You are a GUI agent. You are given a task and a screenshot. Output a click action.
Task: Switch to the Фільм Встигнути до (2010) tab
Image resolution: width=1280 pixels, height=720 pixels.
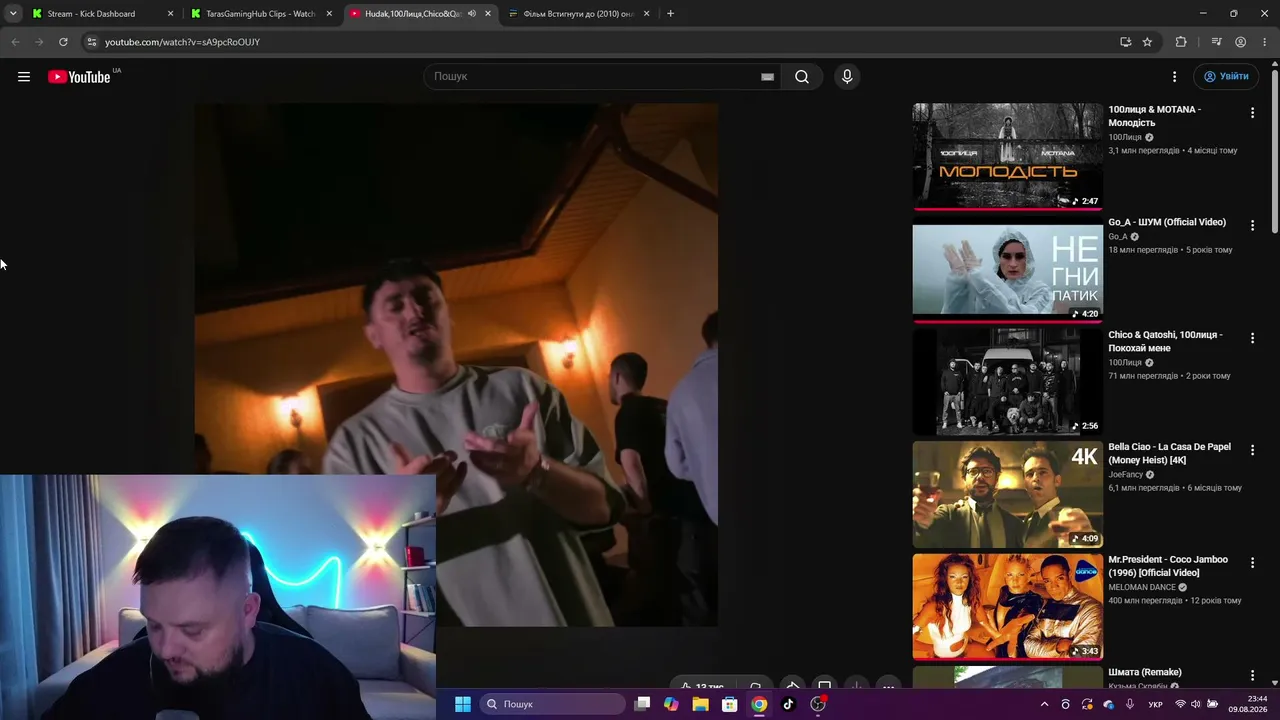pos(578,14)
